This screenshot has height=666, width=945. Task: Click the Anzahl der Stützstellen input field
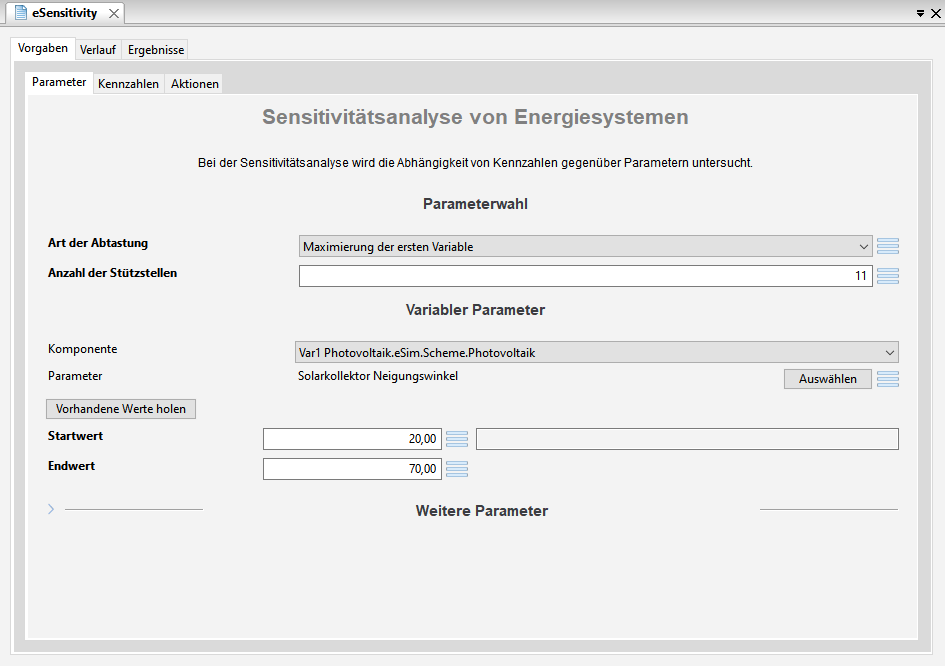585,276
